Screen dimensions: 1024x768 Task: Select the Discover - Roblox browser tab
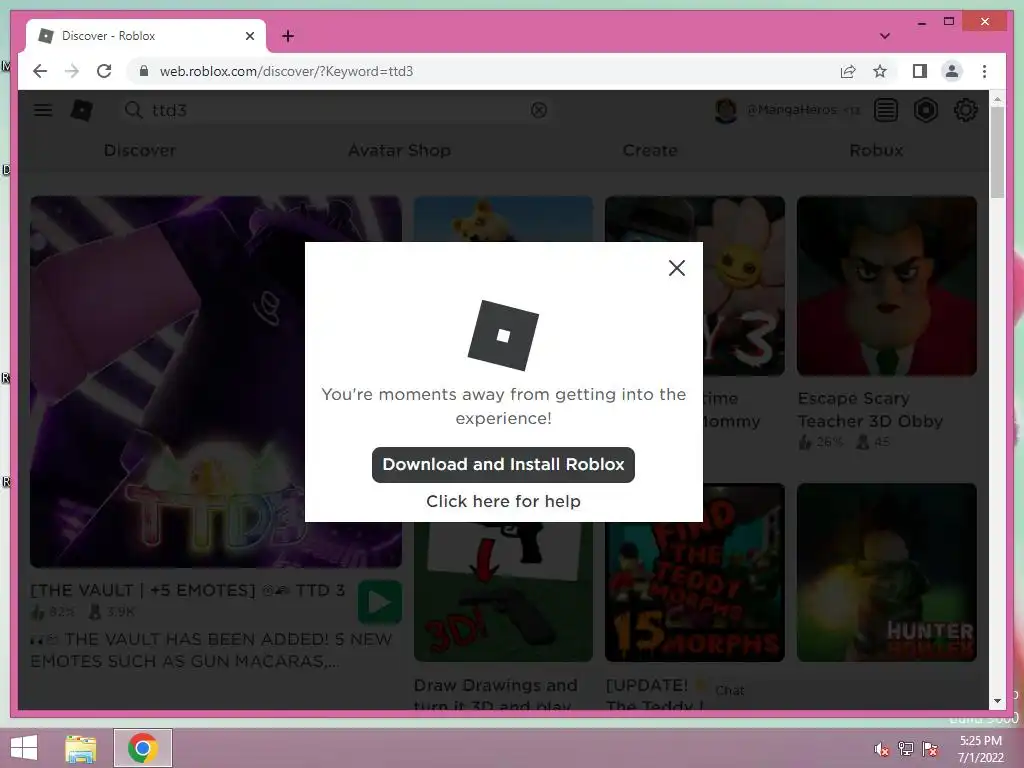pos(146,36)
